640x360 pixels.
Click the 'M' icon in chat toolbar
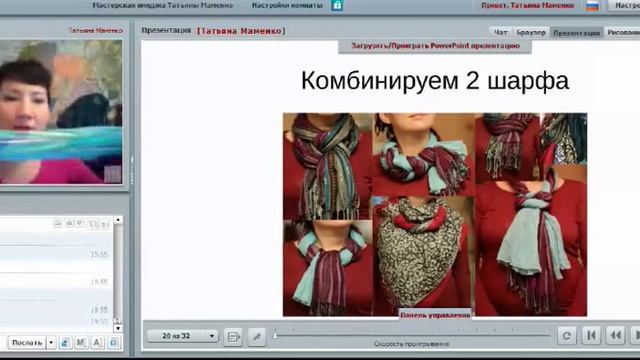(81, 342)
